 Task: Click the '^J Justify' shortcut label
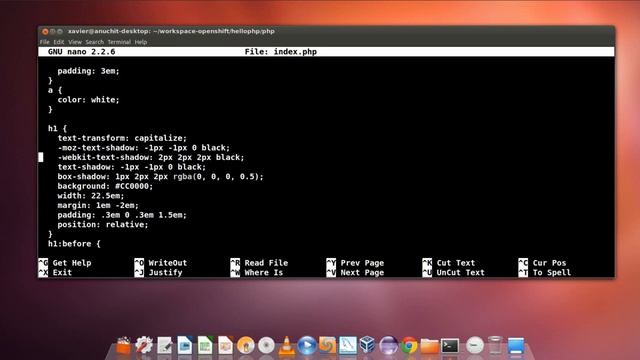click(x=158, y=273)
